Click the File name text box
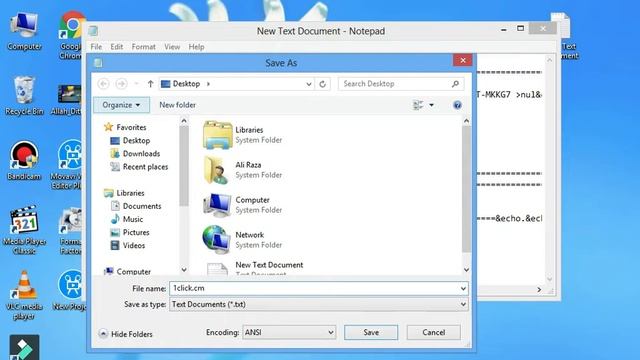The image size is (640, 360). pos(314,288)
